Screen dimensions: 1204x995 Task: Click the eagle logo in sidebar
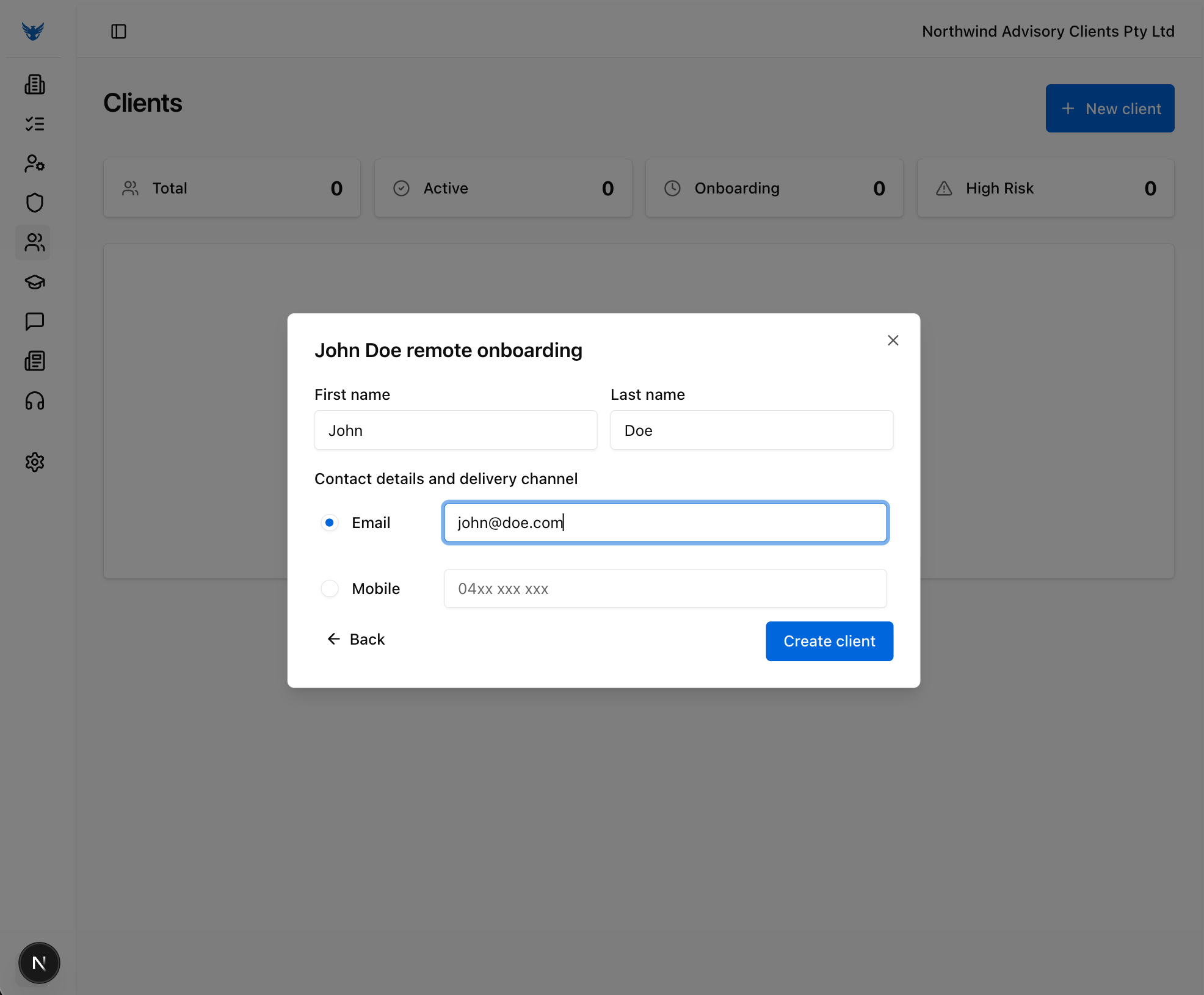point(33,31)
